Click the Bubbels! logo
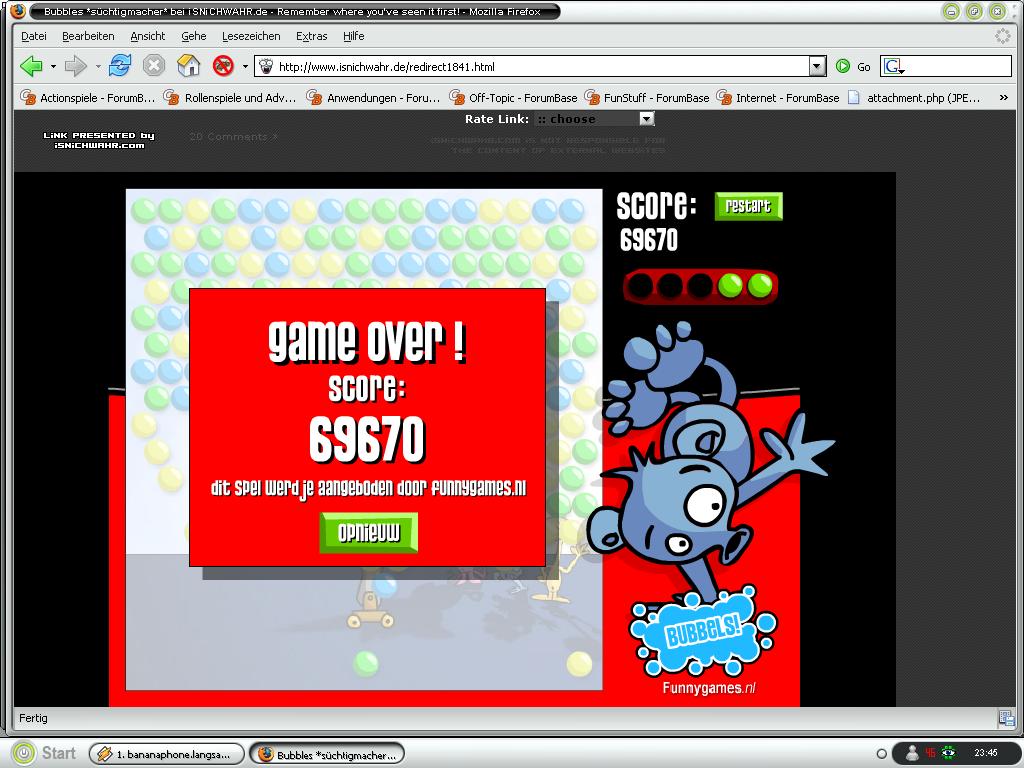This screenshot has width=1024, height=768. [x=703, y=631]
